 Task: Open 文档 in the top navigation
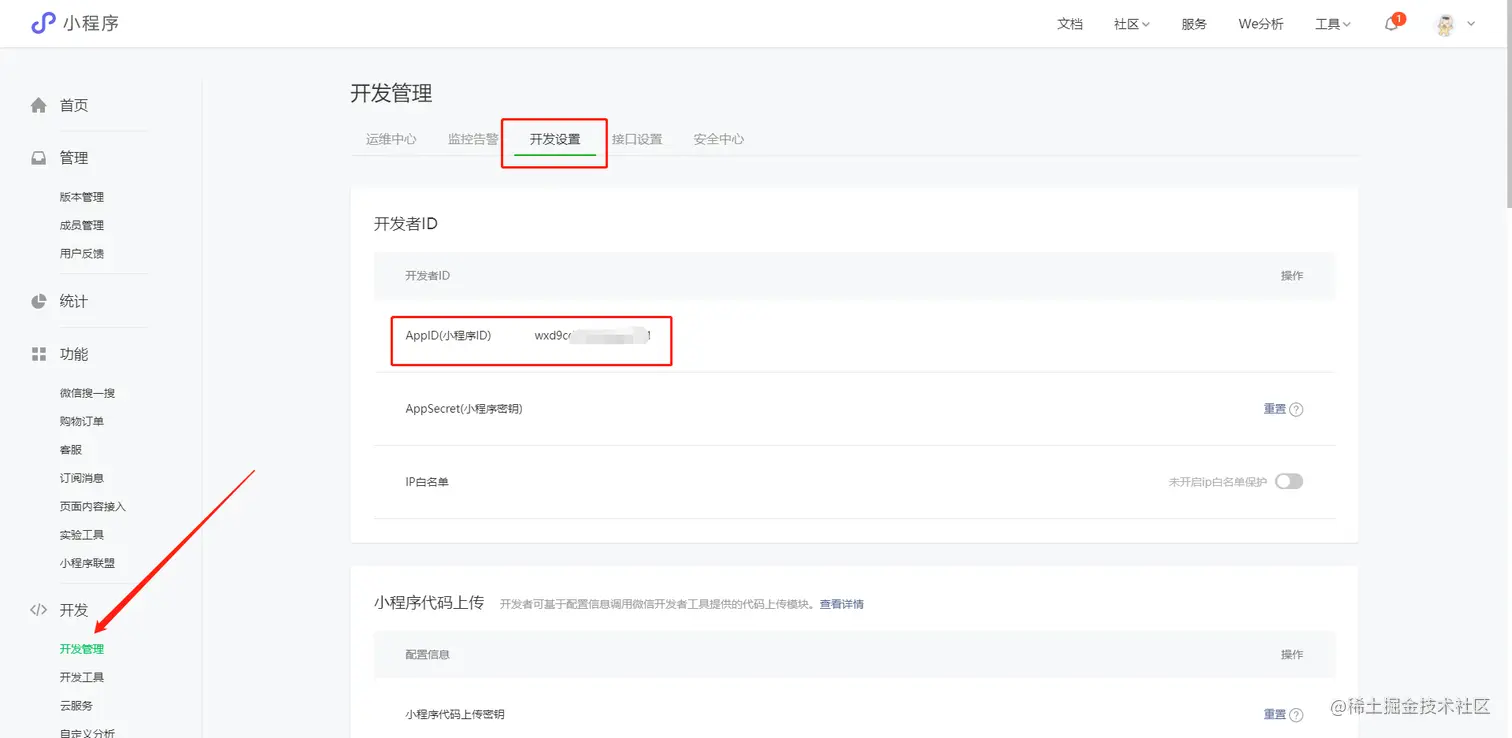click(x=1070, y=24)
